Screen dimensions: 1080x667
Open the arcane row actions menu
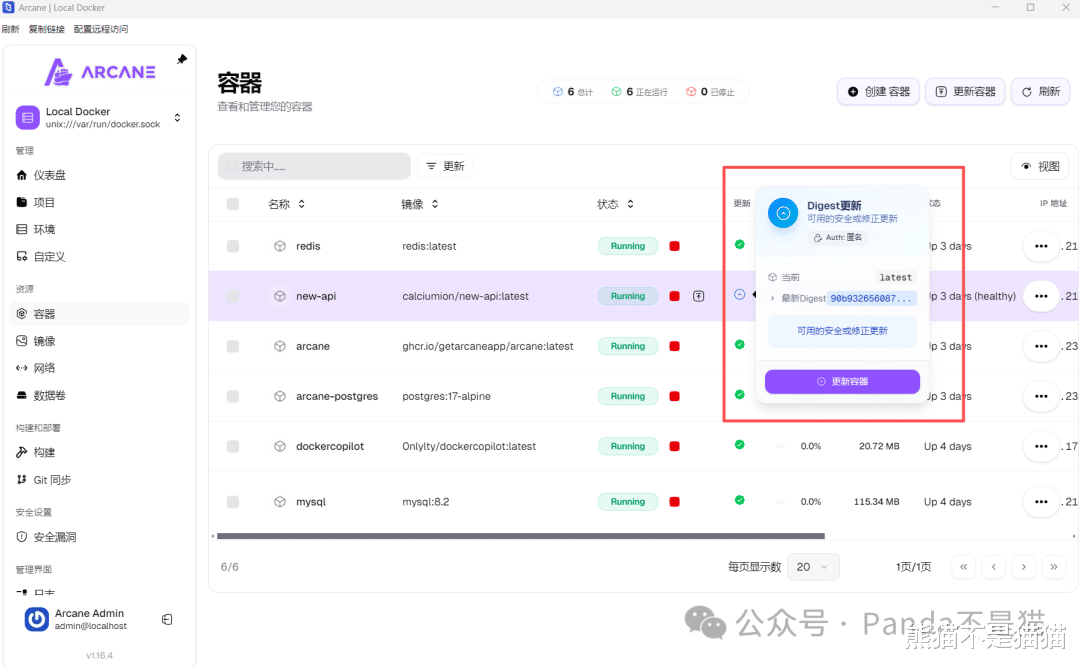[x=1041, y=346]
